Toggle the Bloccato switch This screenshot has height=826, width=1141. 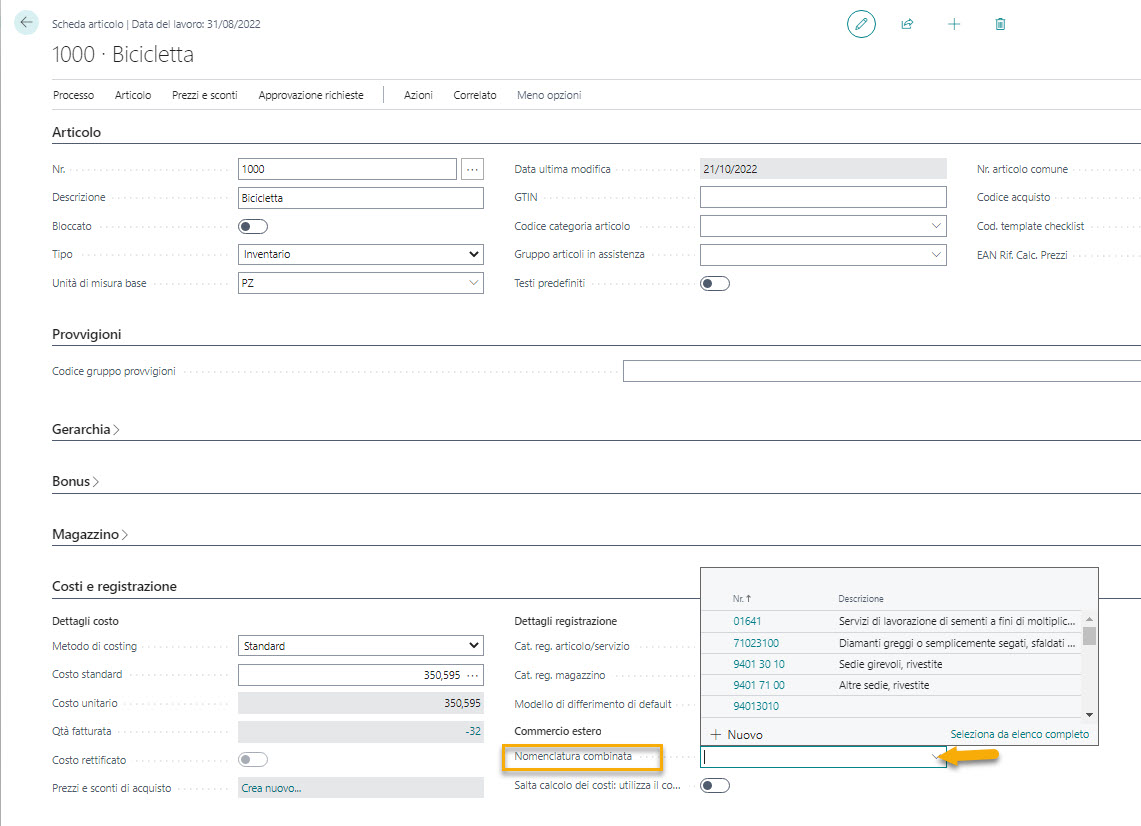pos(253,227)
